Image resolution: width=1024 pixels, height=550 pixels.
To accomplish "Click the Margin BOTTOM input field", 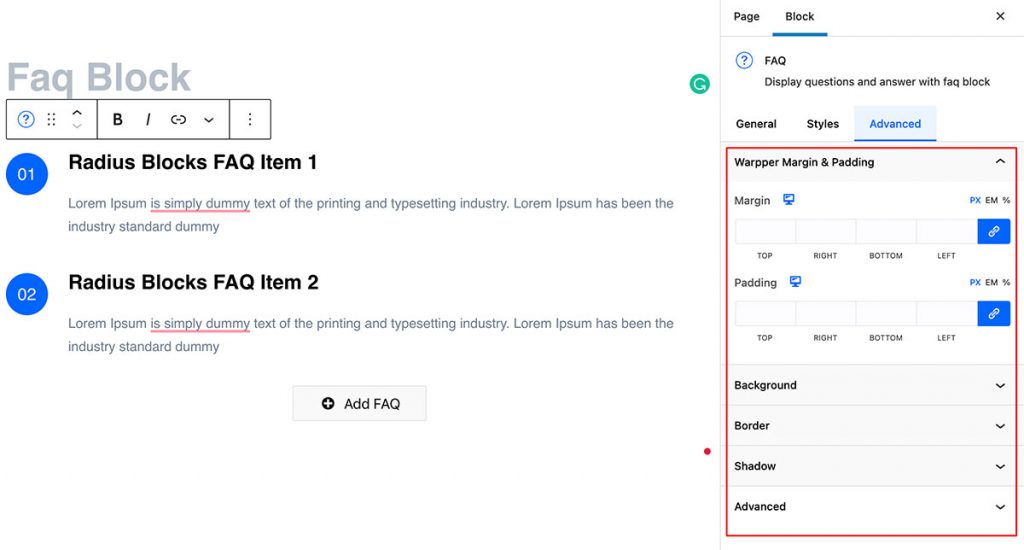I will [x=886, y=231].
